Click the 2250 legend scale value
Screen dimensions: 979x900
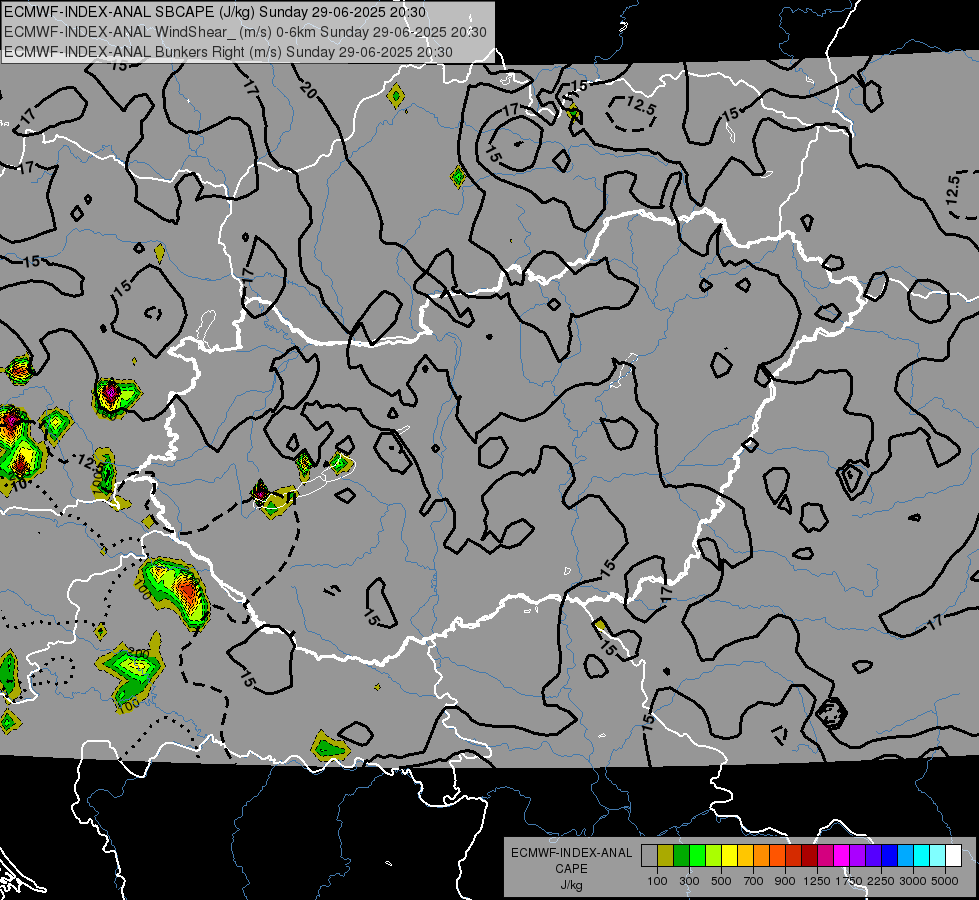point(881,881)
